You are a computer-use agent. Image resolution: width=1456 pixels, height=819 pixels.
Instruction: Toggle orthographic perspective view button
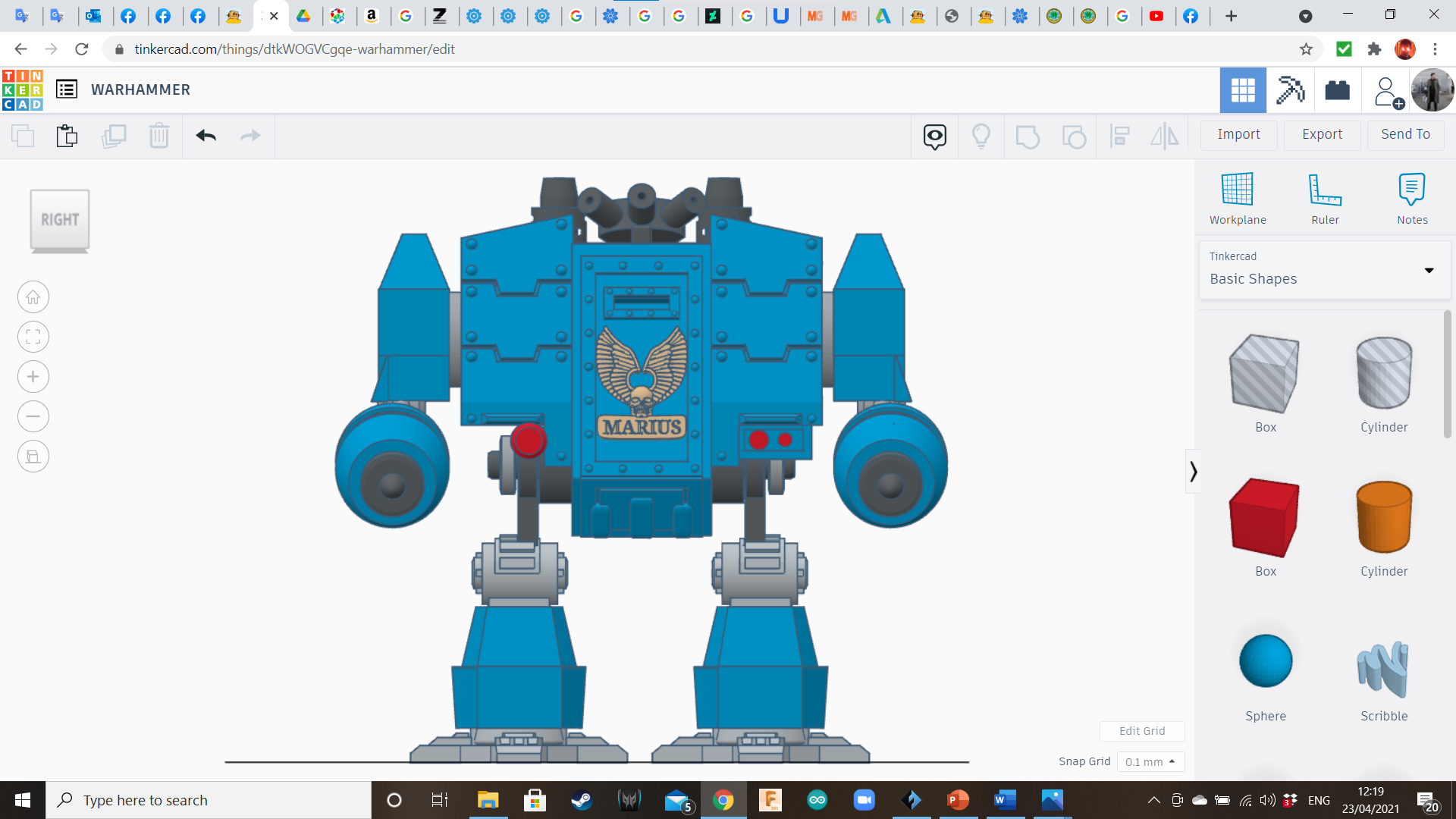click(33, 457)
